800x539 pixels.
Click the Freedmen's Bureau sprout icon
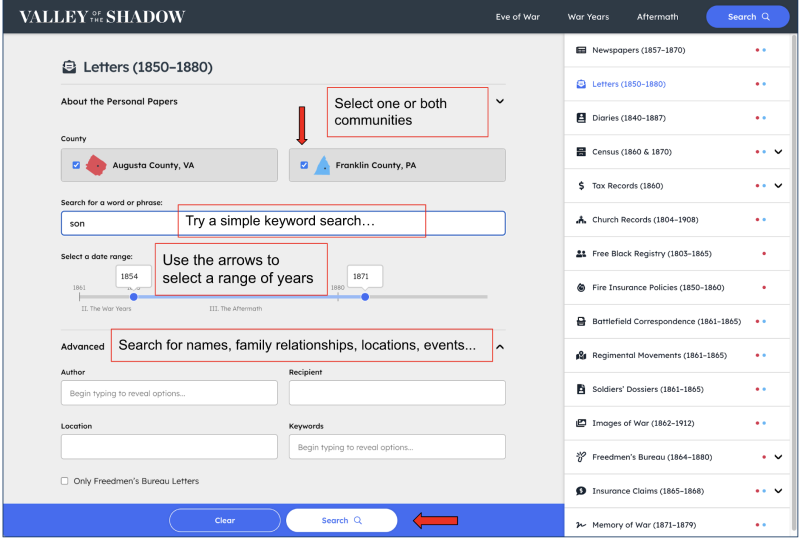581,457
